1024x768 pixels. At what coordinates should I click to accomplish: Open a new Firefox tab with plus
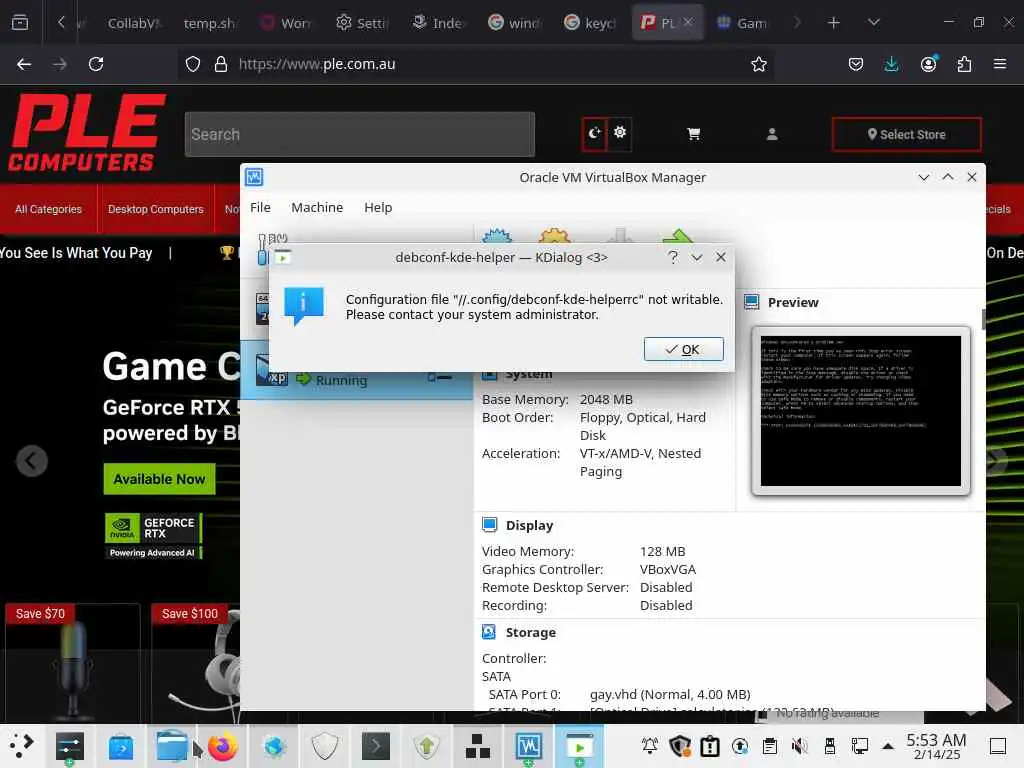(x=833, y=23)
